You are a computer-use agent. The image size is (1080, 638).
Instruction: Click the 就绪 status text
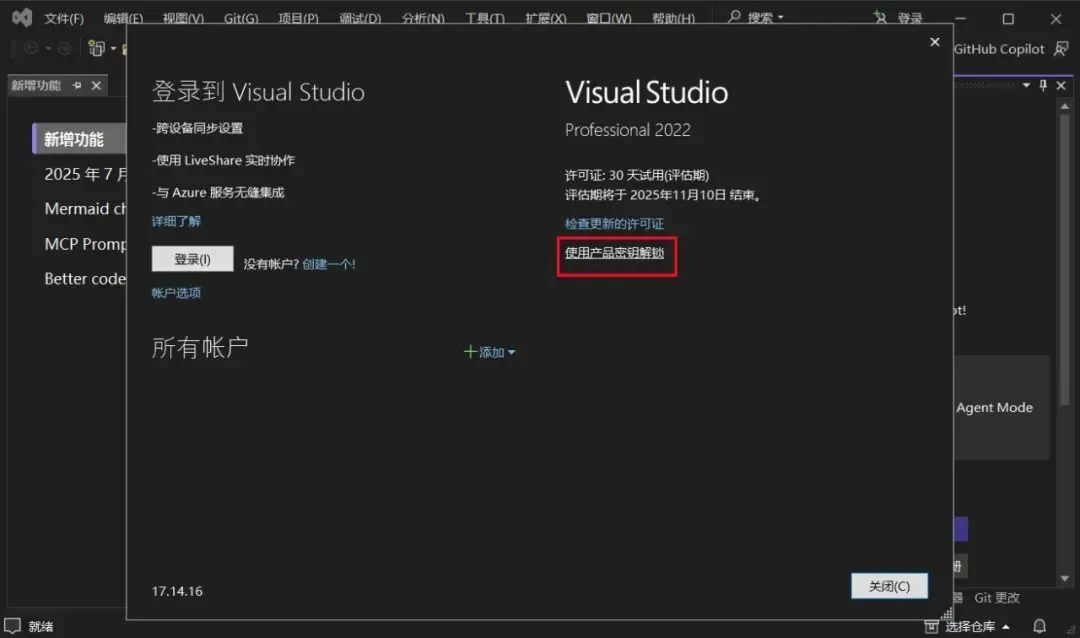coord(41,626)
